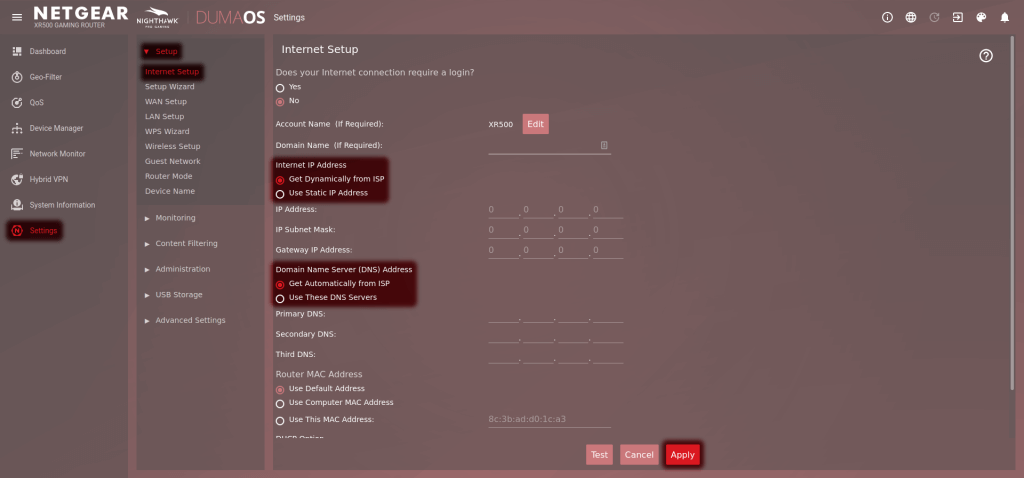Screen dimensions: 1024x478
Task: Click the Apply button
Action: pyautogui.click(x=682, y=454)
